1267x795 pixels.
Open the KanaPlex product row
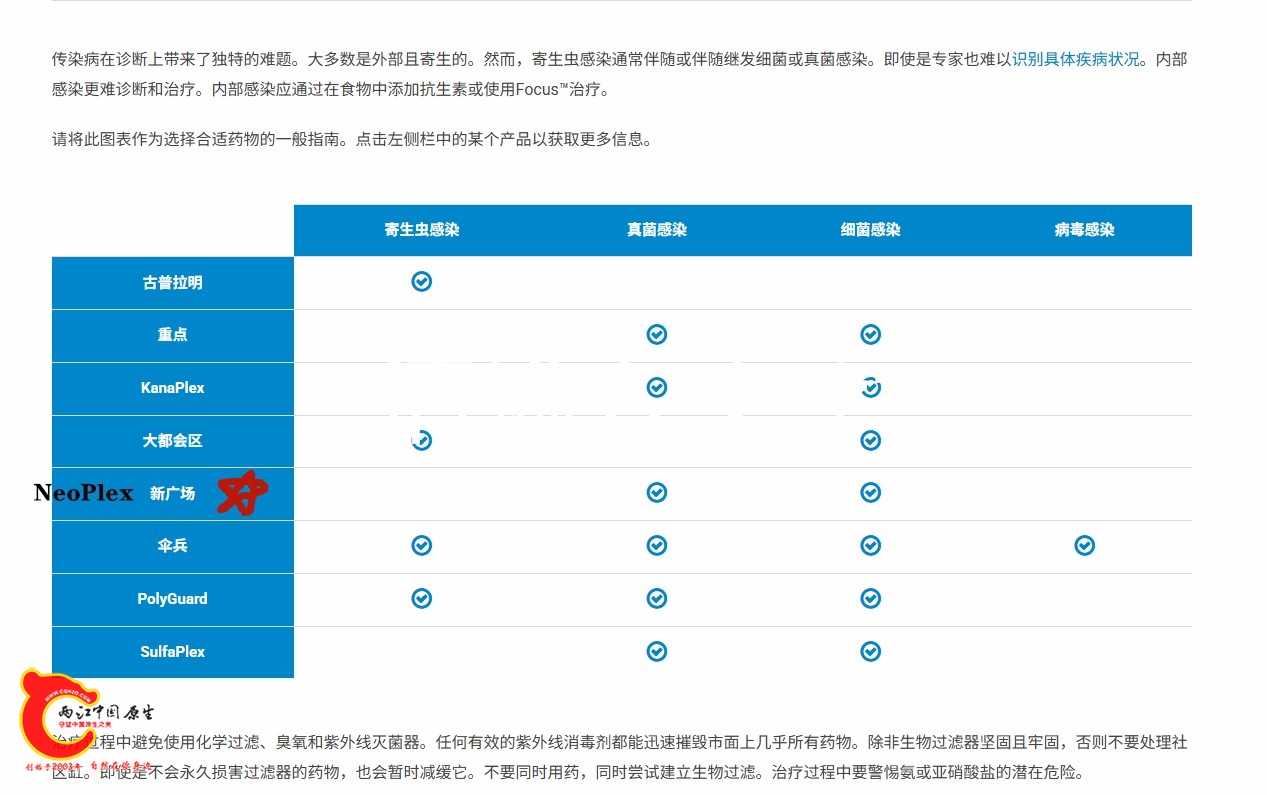pos(172,388)
